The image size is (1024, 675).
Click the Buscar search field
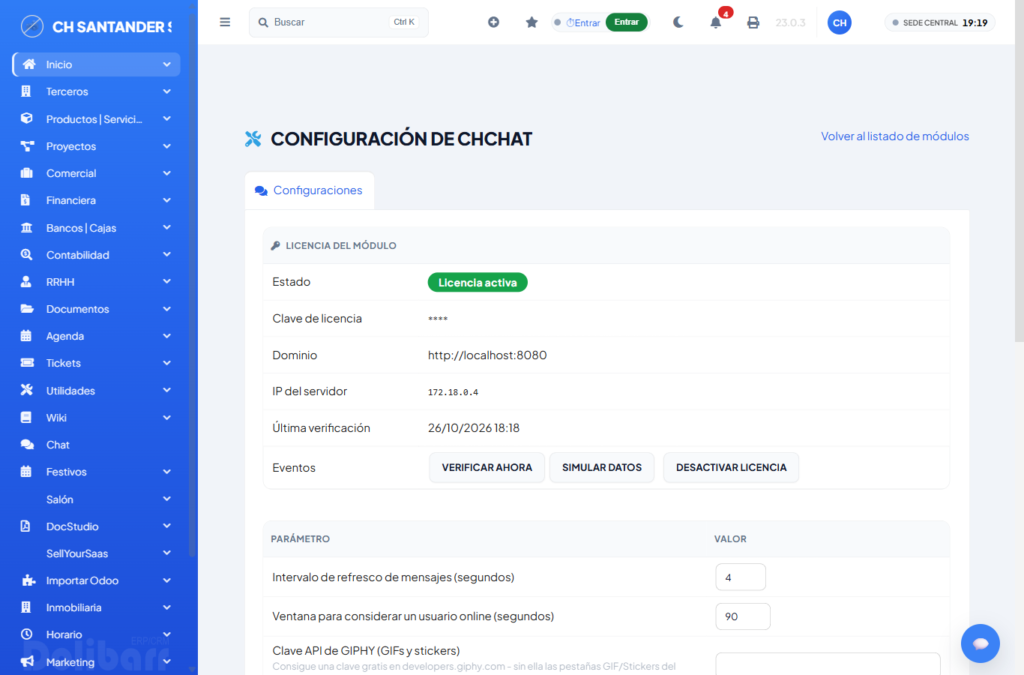pyautogui.click(x=338, y=22)
